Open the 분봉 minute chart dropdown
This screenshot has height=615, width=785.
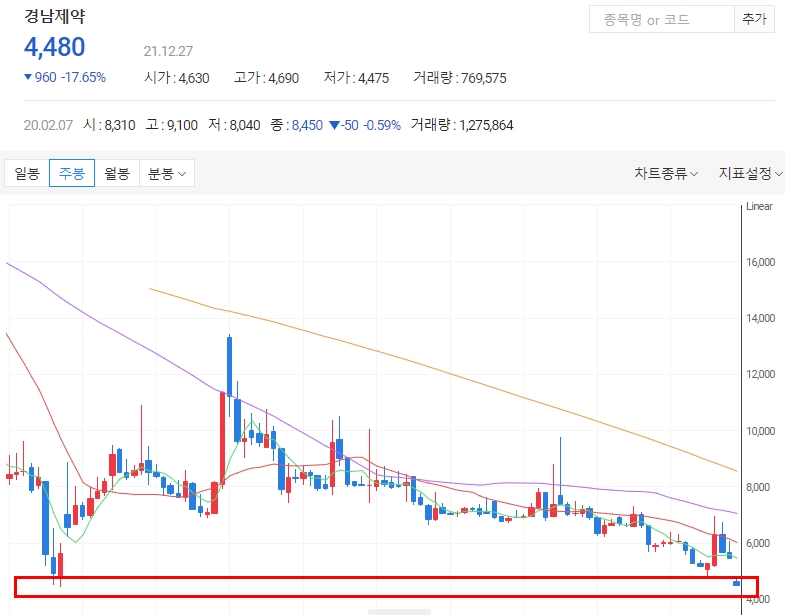pos(167,173)
